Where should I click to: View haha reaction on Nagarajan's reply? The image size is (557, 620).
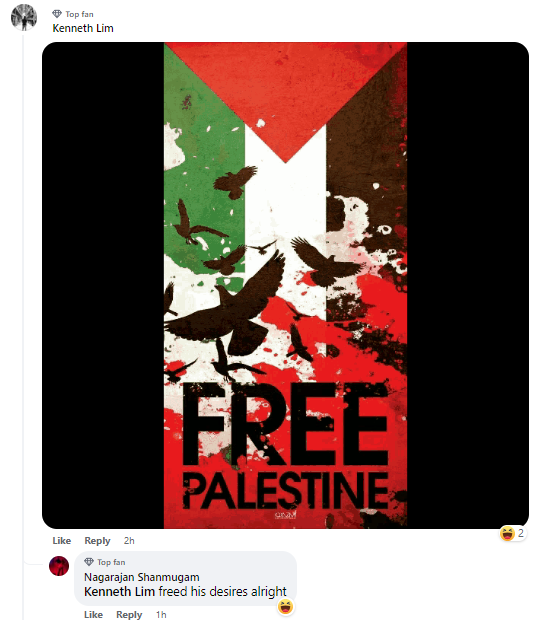click(285, 606)
